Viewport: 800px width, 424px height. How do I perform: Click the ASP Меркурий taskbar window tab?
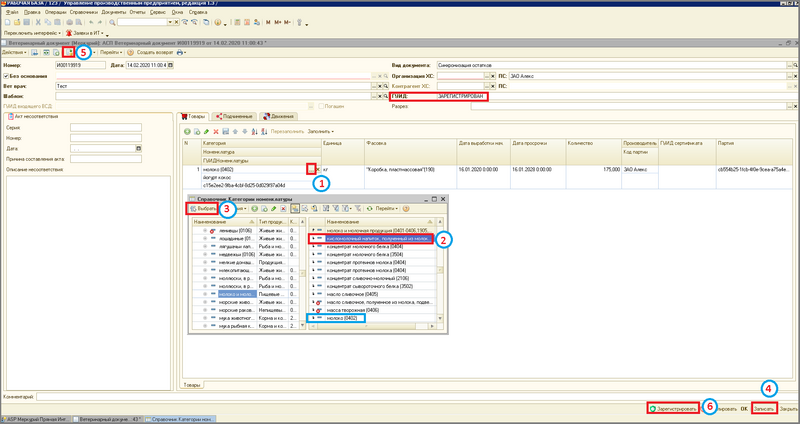click(x=36, y=419)
